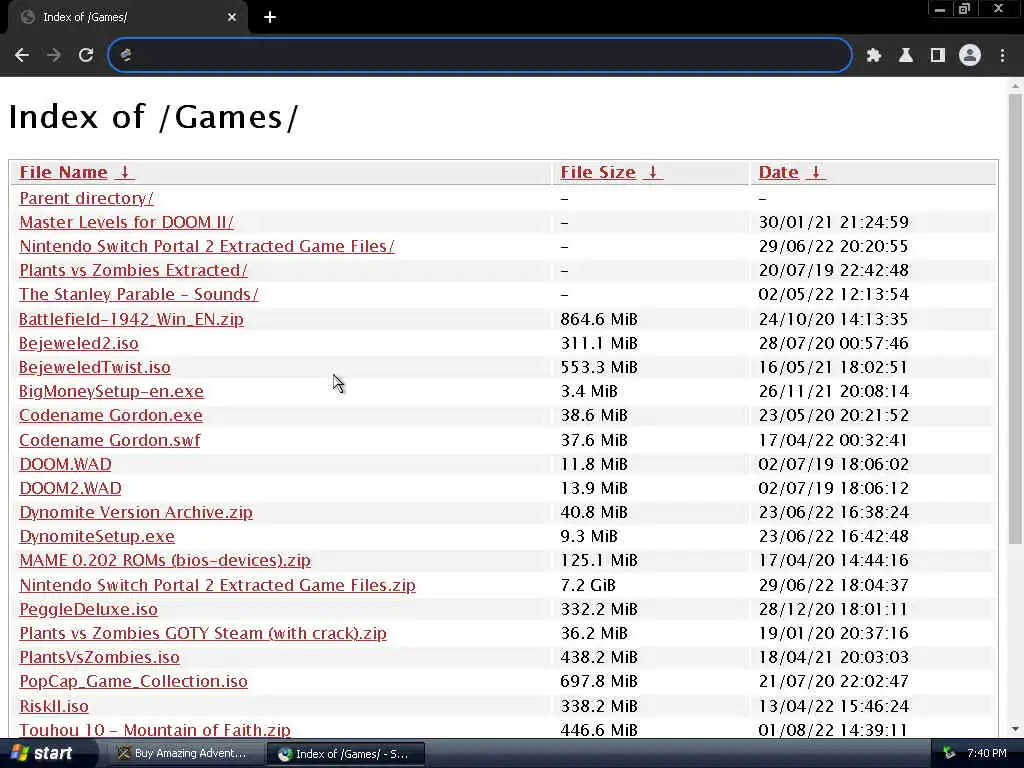Select Index of /Games/ taskbar button
Image resolution: width=1024 pixels, height=768 pixels.
click(345, 754)
